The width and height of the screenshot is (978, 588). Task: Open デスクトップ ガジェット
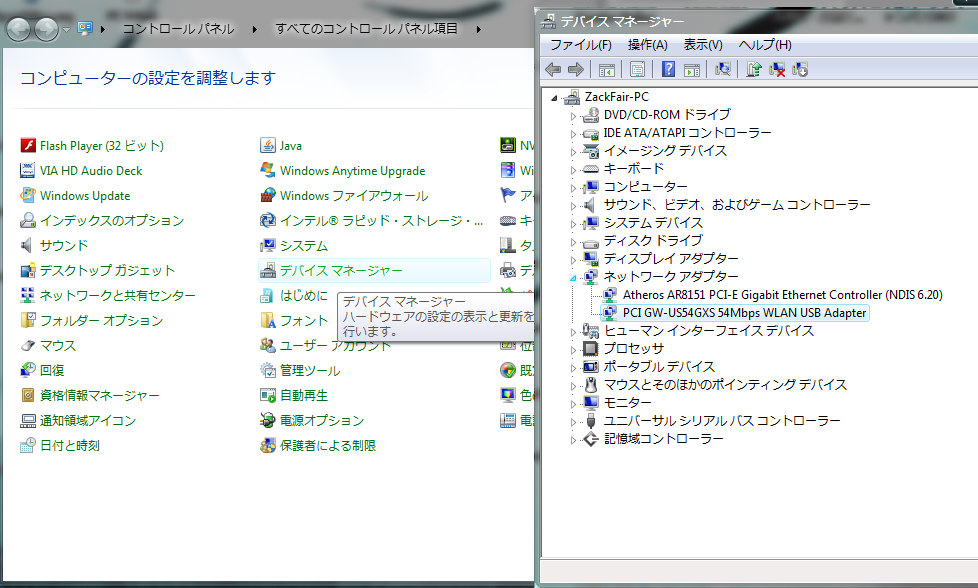coord(97,271)
